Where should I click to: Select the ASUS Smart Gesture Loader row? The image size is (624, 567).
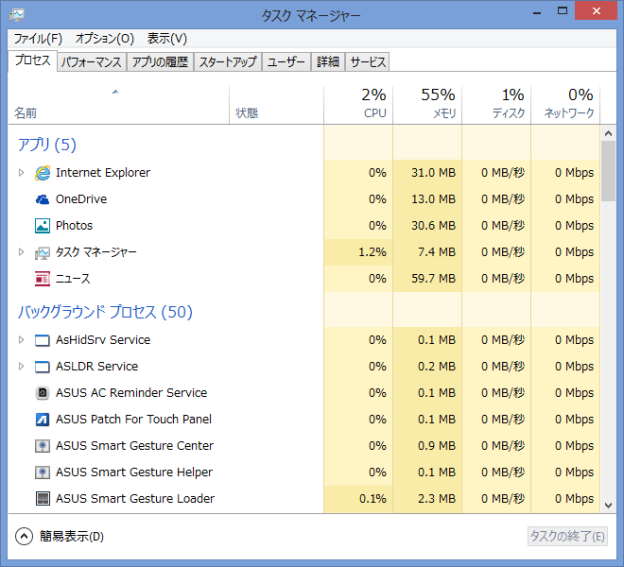click(304, 499)
